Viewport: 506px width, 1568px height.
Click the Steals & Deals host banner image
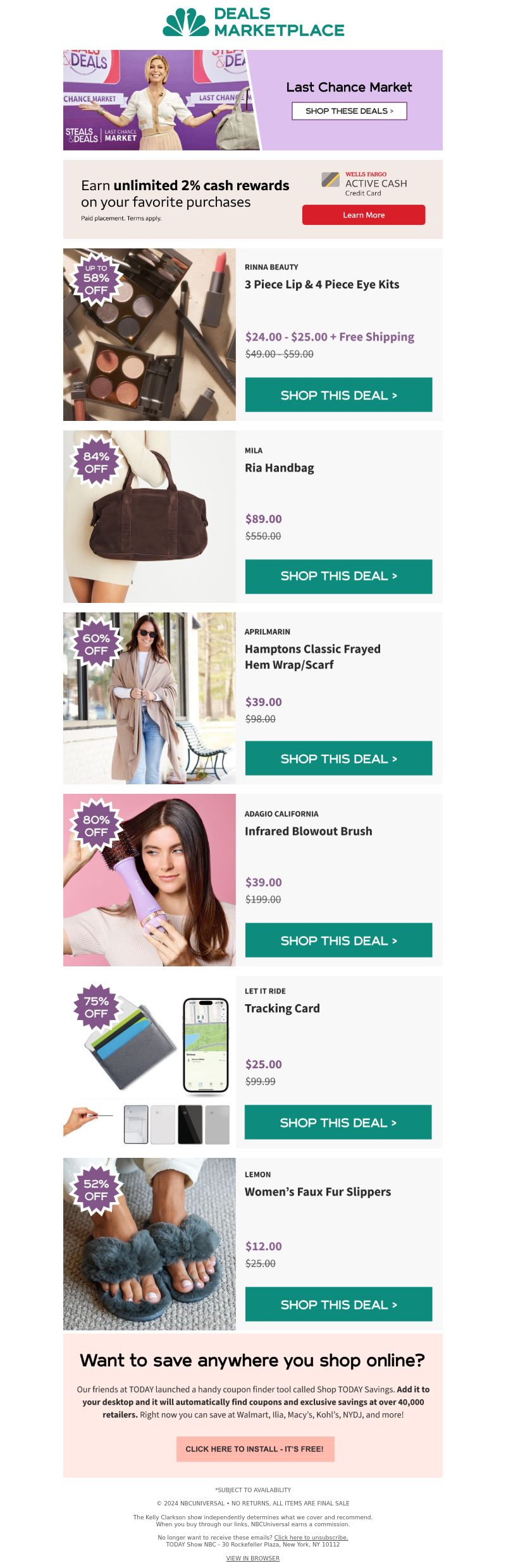coord(158,100)
